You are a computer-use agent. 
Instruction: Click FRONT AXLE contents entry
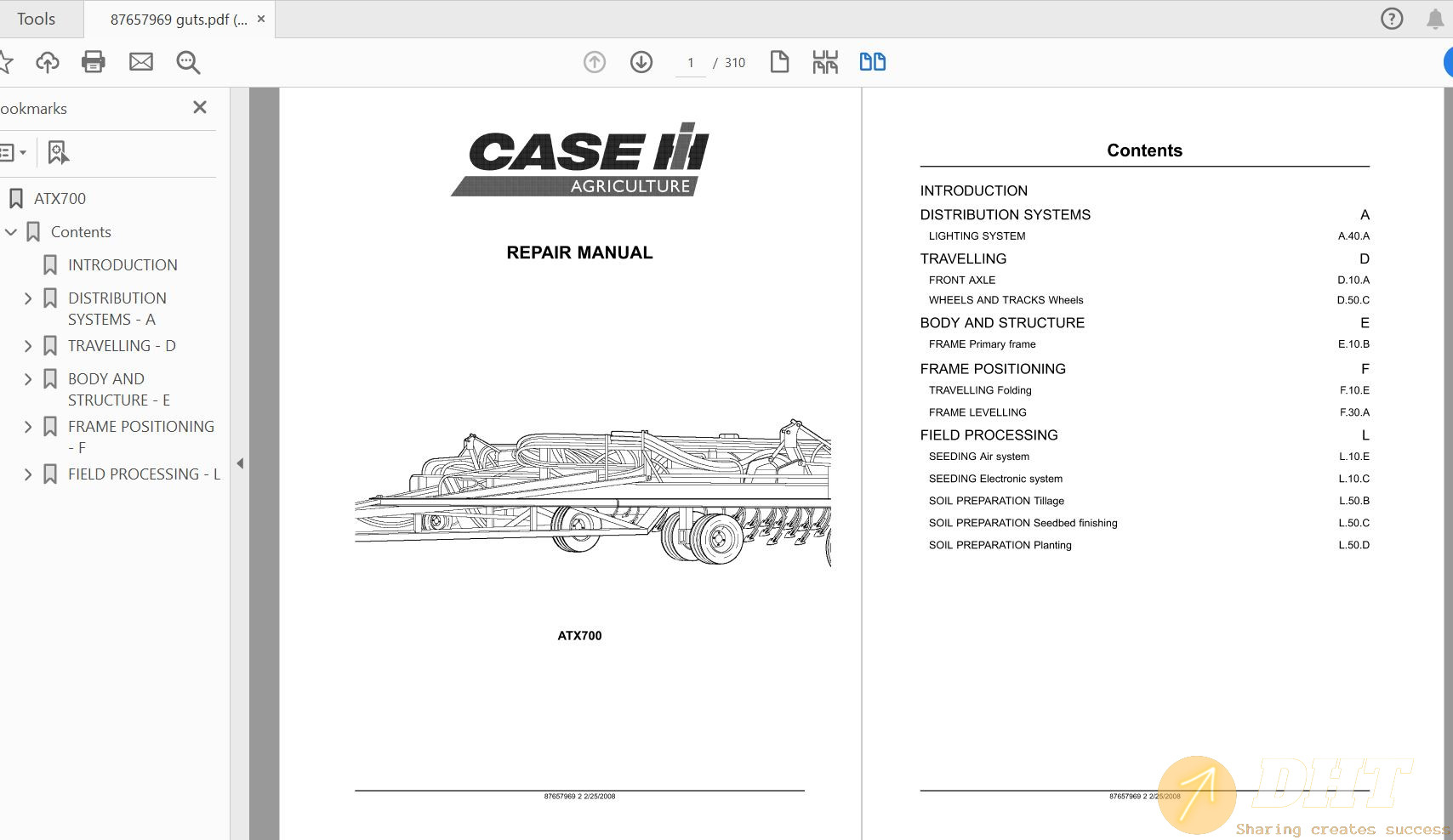961,281
